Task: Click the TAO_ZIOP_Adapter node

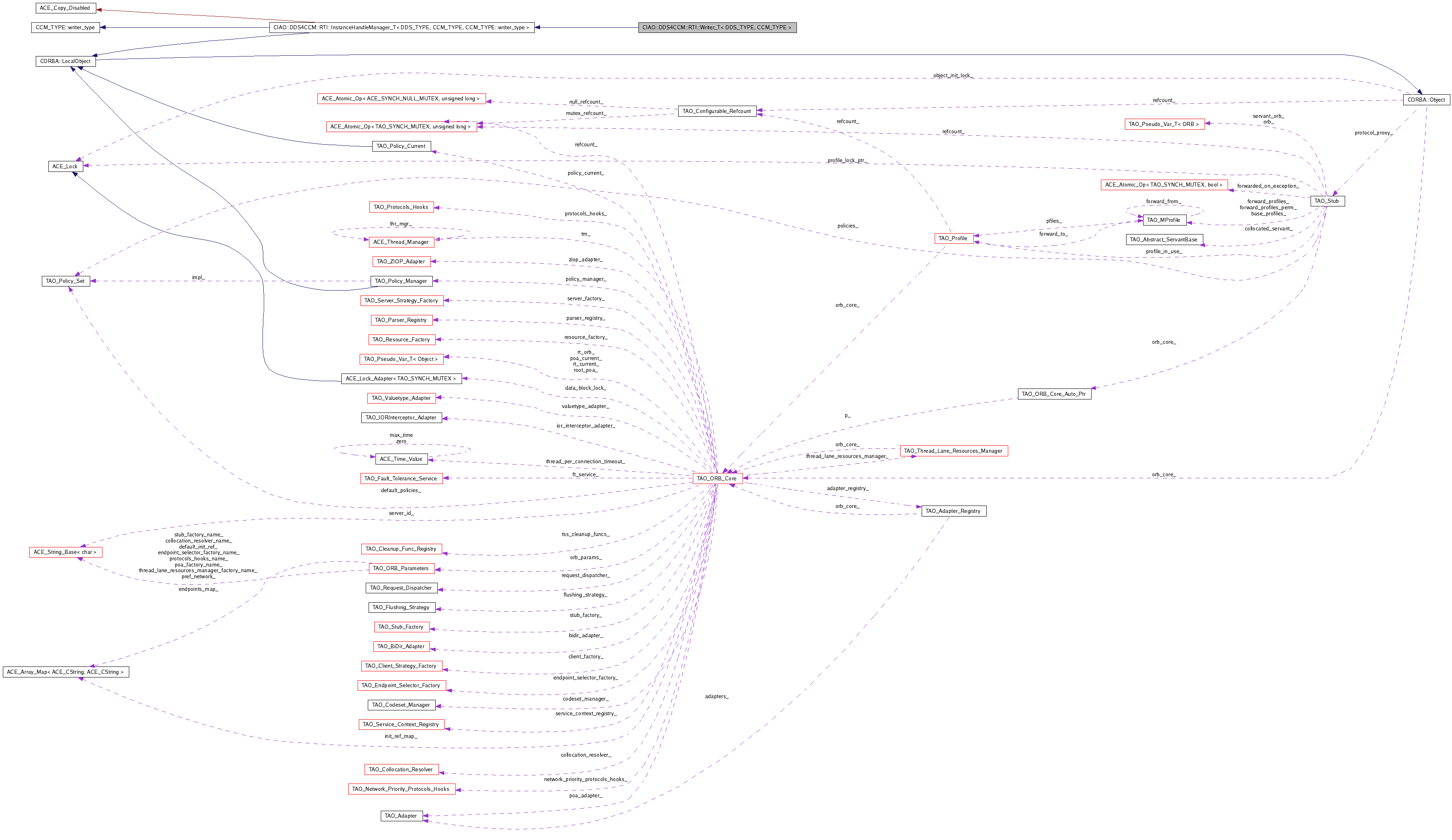Action: (x=401, y=262)
